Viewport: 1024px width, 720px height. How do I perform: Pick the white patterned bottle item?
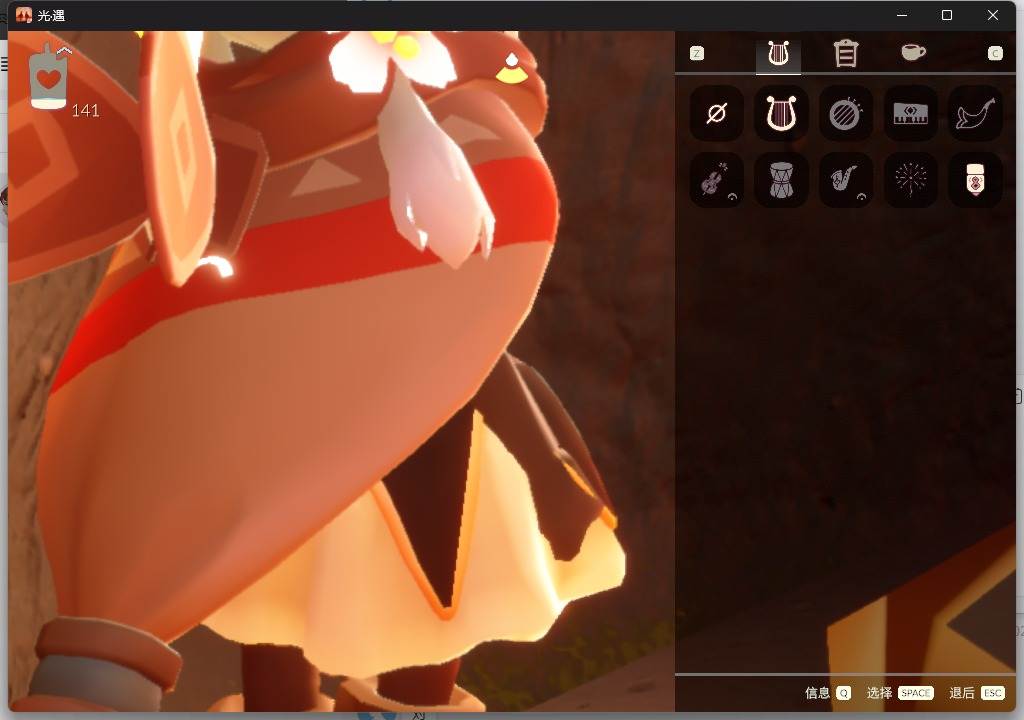(x=974, y=180)
